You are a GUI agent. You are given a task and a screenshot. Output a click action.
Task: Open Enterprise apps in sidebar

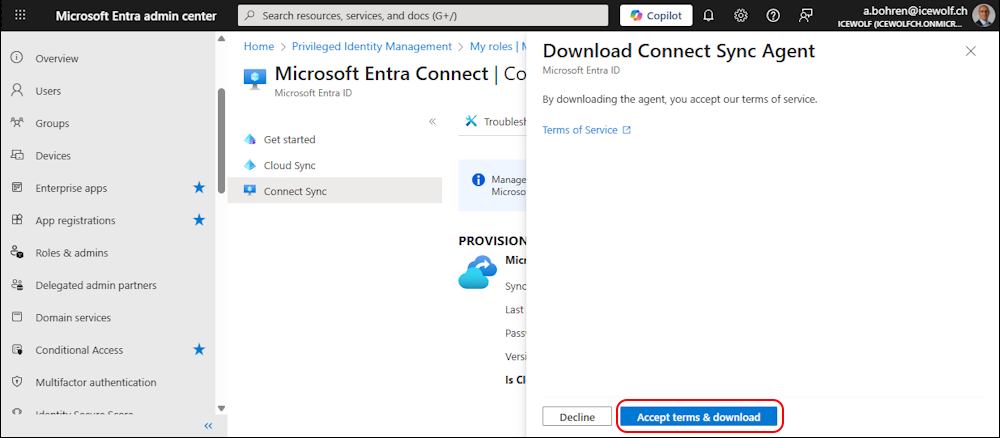coord(71,188)
